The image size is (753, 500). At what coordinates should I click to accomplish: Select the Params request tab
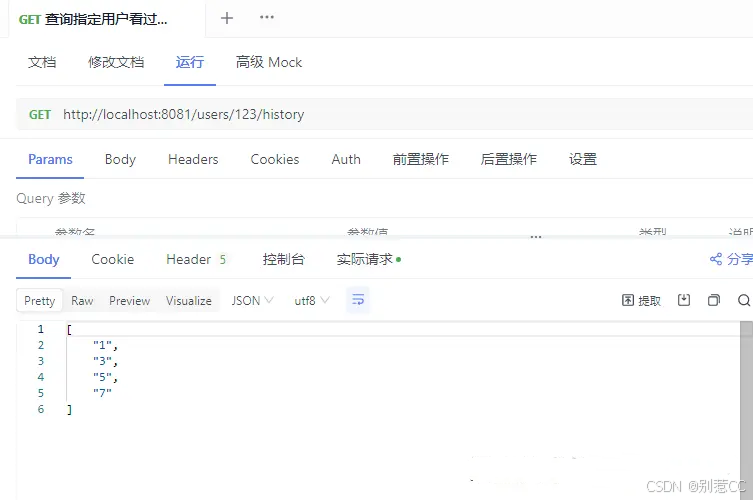pos(50,159)
